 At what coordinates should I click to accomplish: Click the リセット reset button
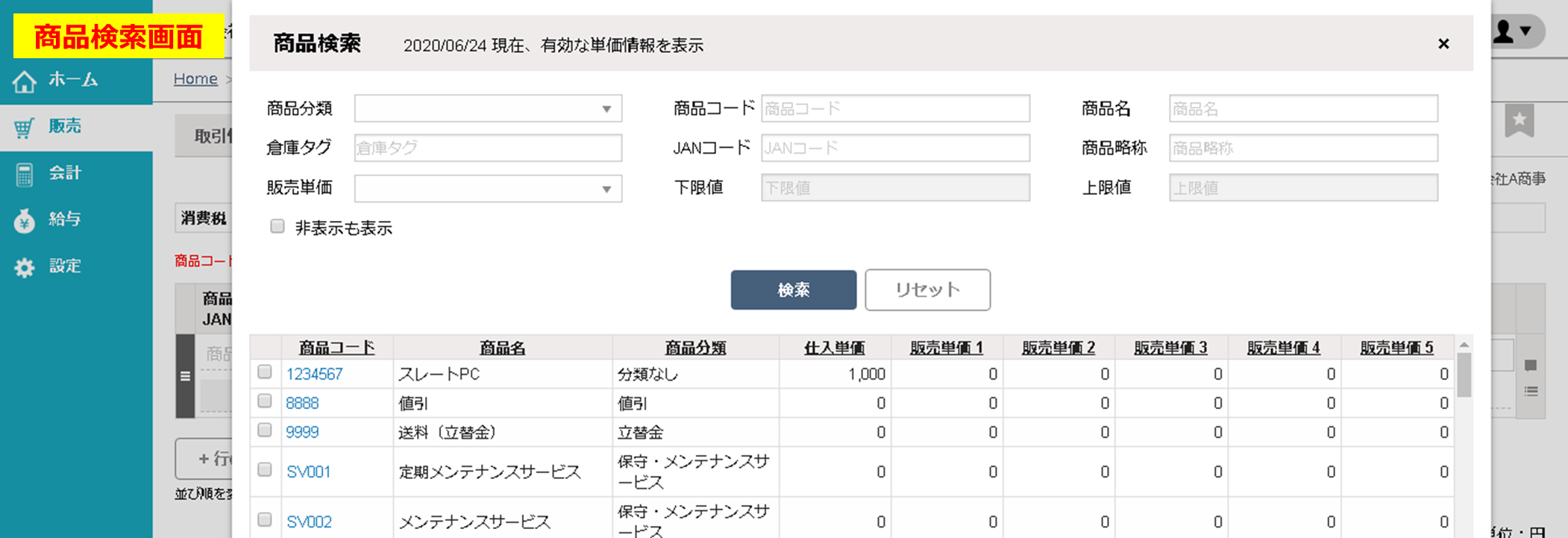927,290
